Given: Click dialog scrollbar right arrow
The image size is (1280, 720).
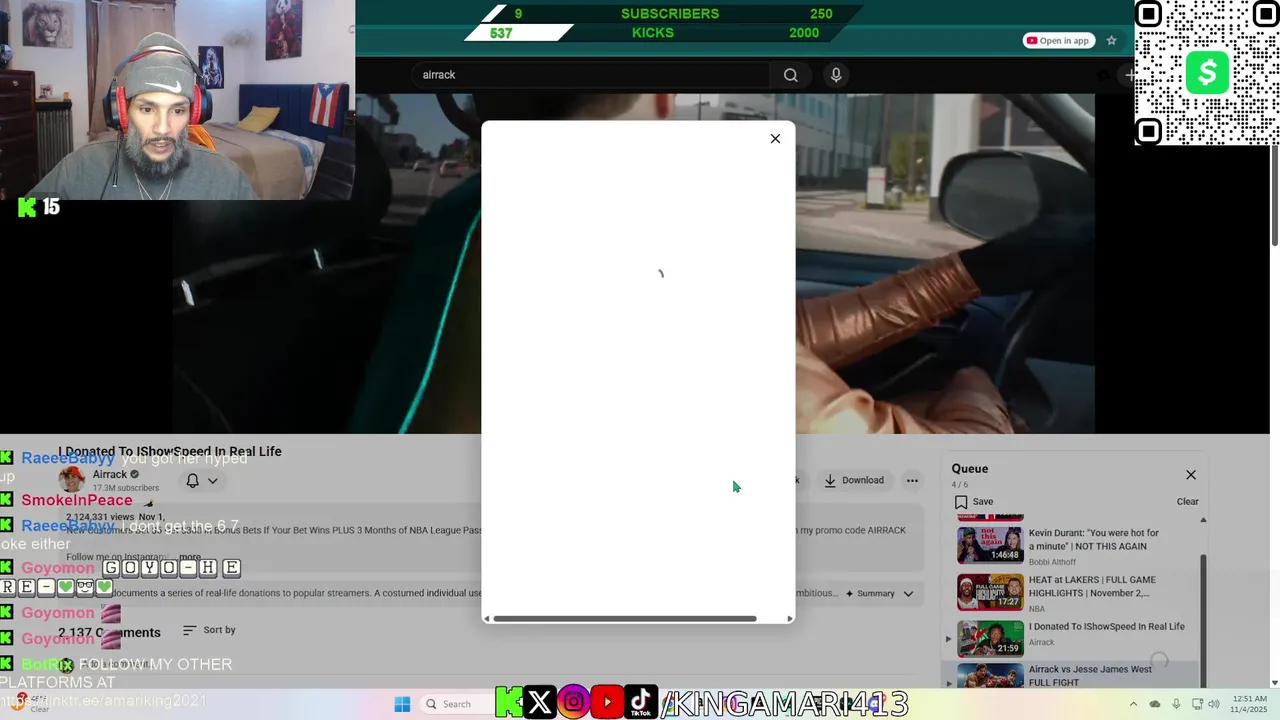Looking at the screenshot, I should pos(790,619).
